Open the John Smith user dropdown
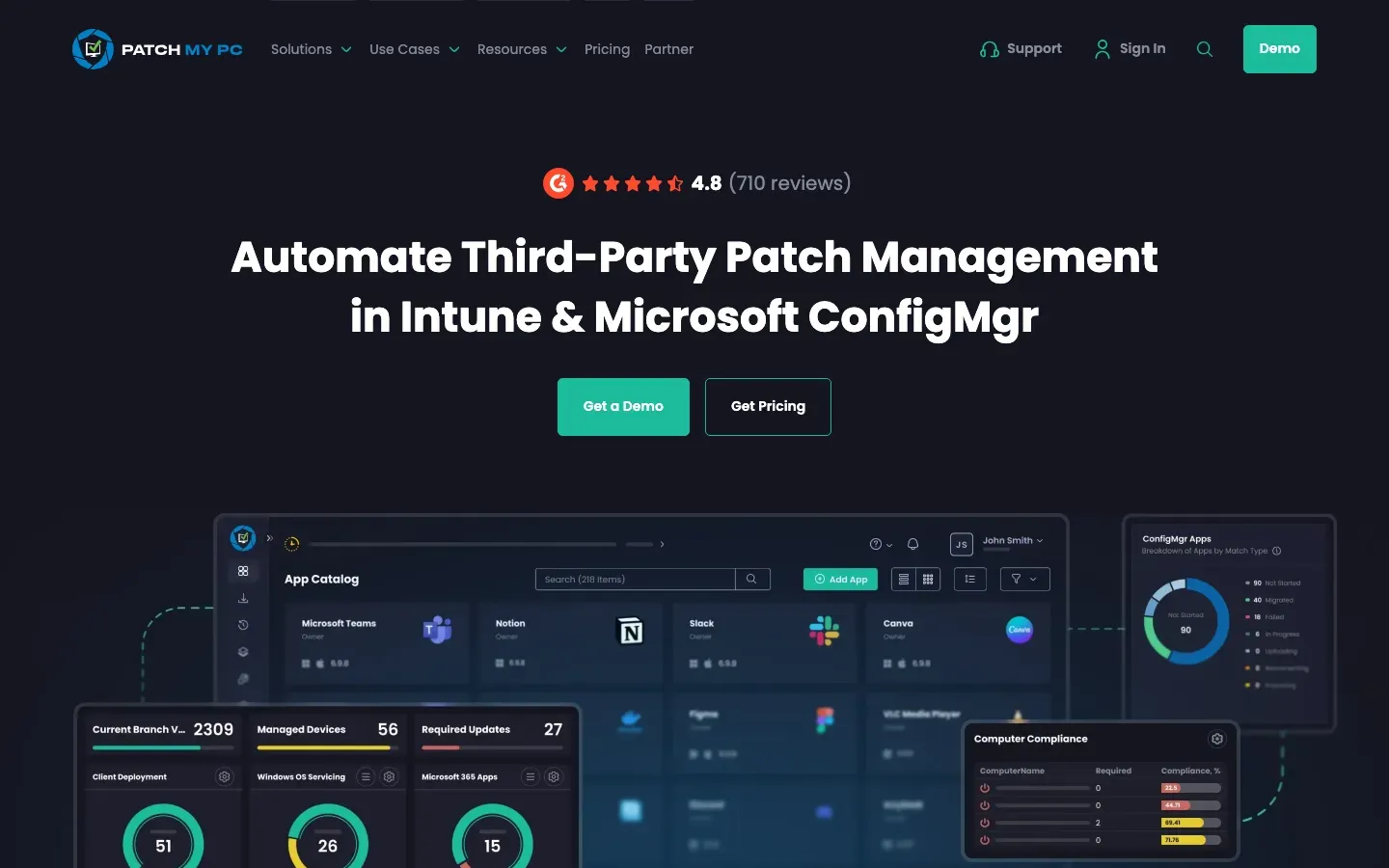The height and width of the screenshot is (868, 1389). coord(1013,541)
